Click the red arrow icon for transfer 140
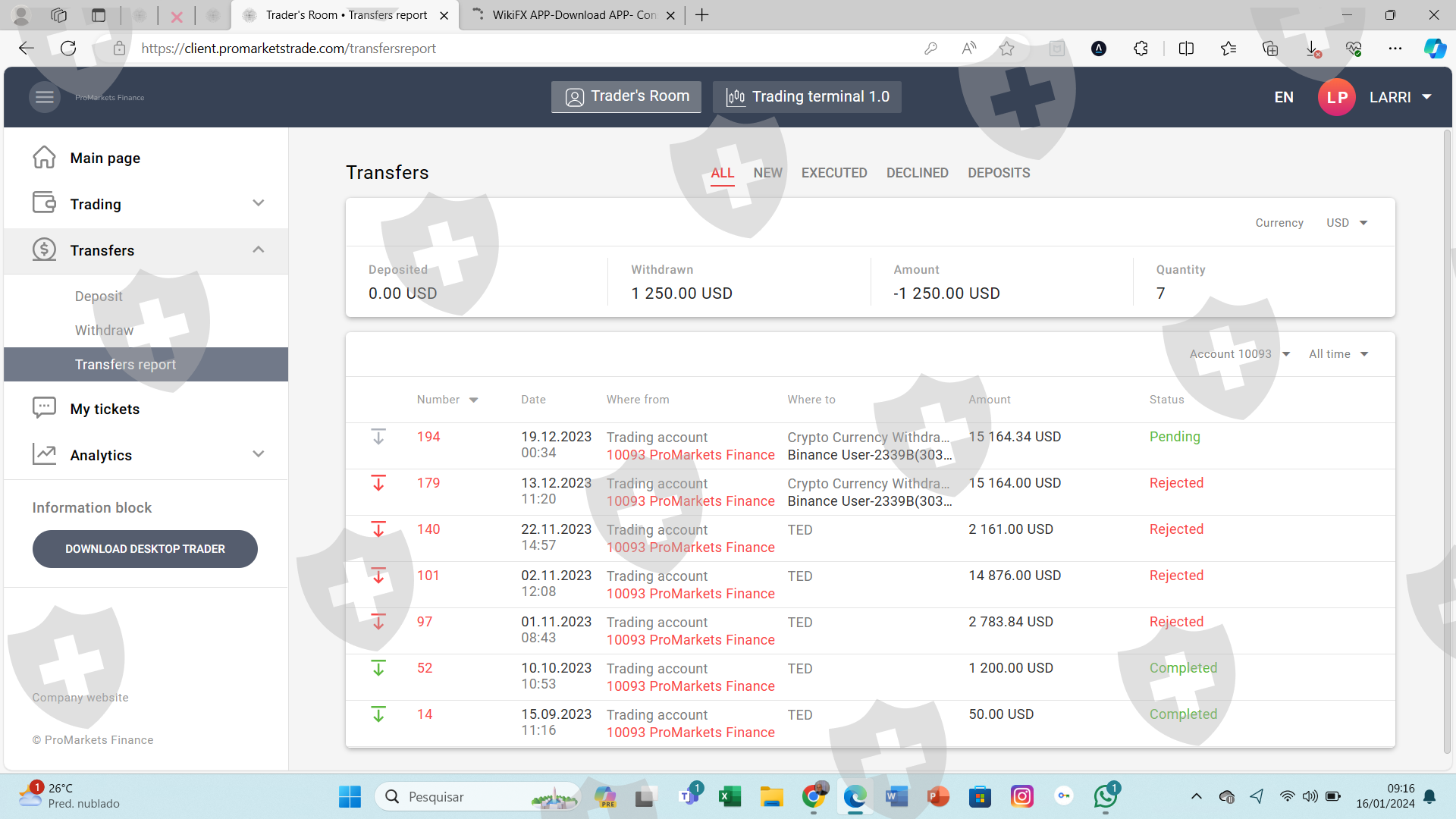The width and height of the screenshot is (1456, 819). coord(378,529)
